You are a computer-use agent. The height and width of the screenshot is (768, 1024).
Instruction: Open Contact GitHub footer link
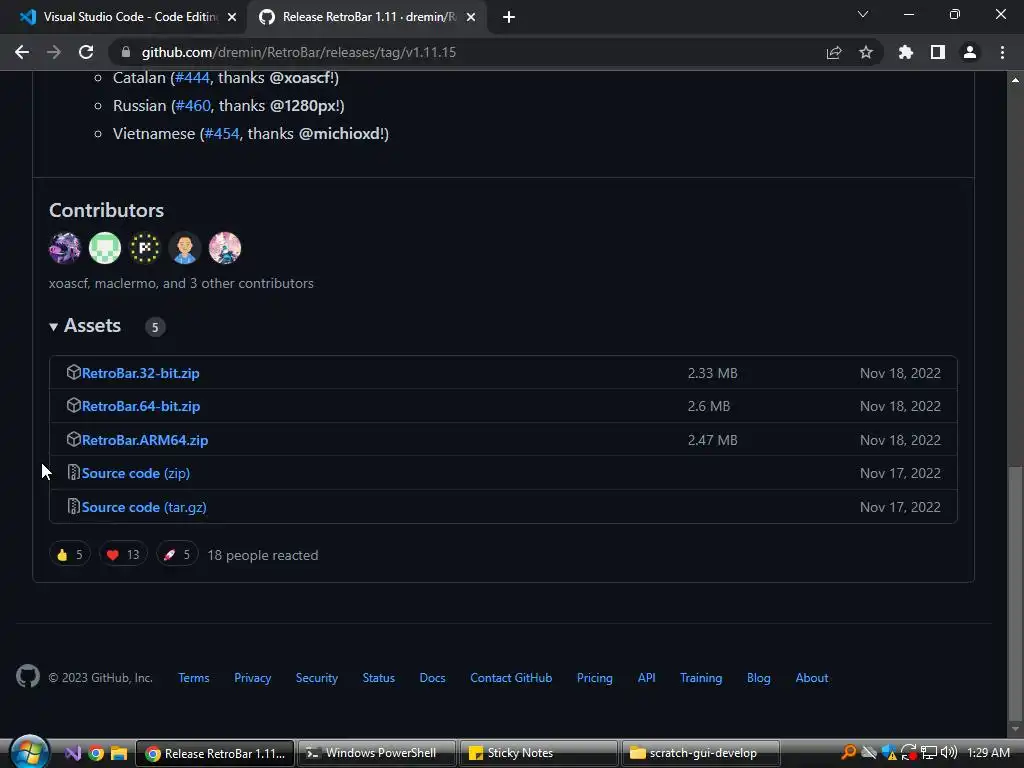coord(511,678)
